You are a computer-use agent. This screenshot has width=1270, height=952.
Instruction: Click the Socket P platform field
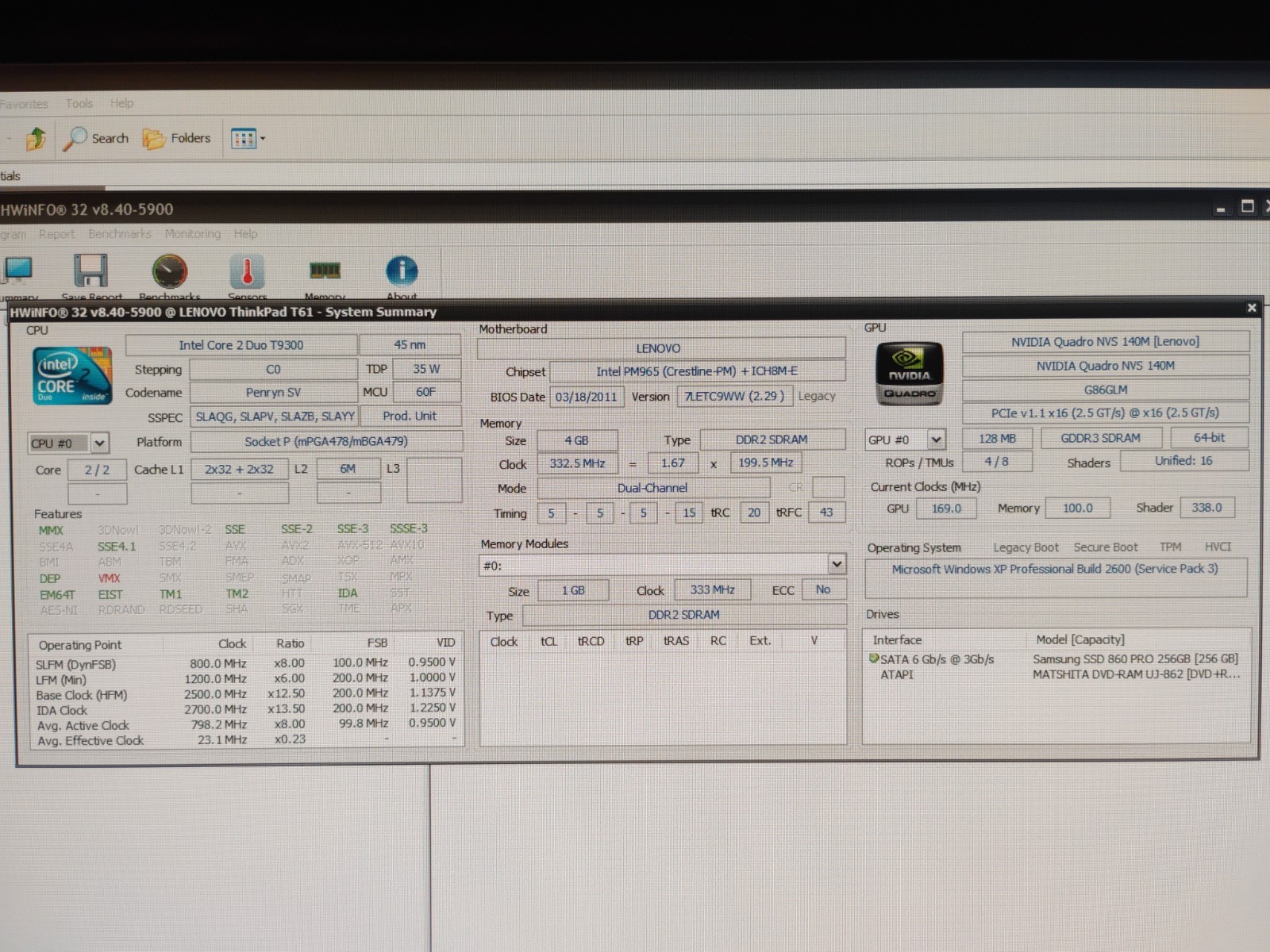coord(326,441)
